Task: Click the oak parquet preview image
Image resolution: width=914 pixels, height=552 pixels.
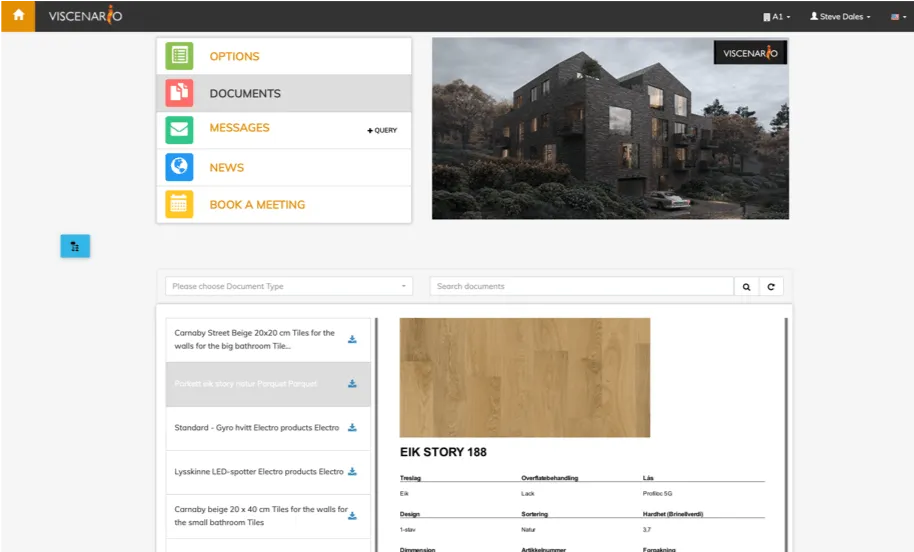Action: [x=525, y=377]
